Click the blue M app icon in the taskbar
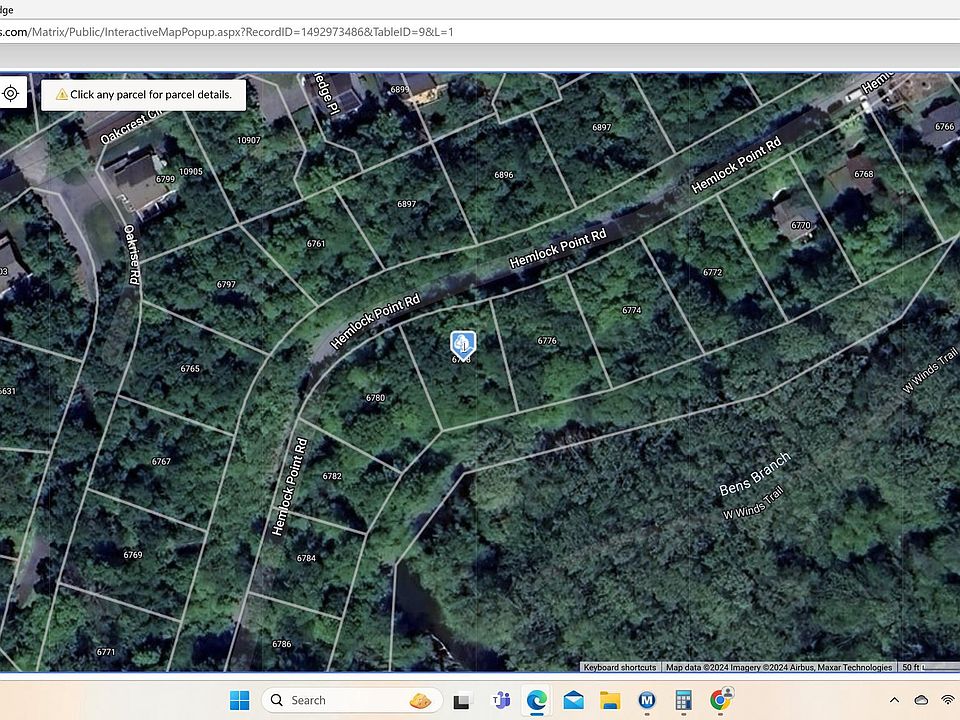 647,700
